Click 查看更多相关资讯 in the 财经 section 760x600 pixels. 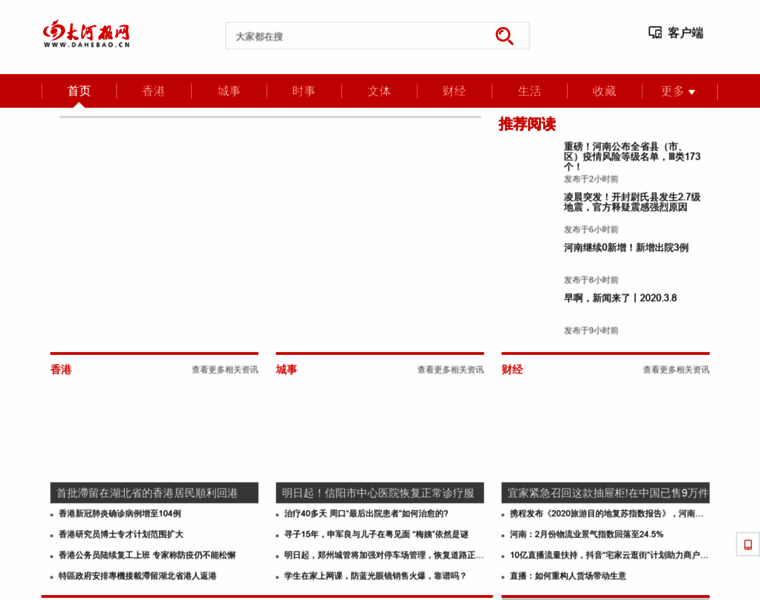pyautogui.click(x=676, y=370)
